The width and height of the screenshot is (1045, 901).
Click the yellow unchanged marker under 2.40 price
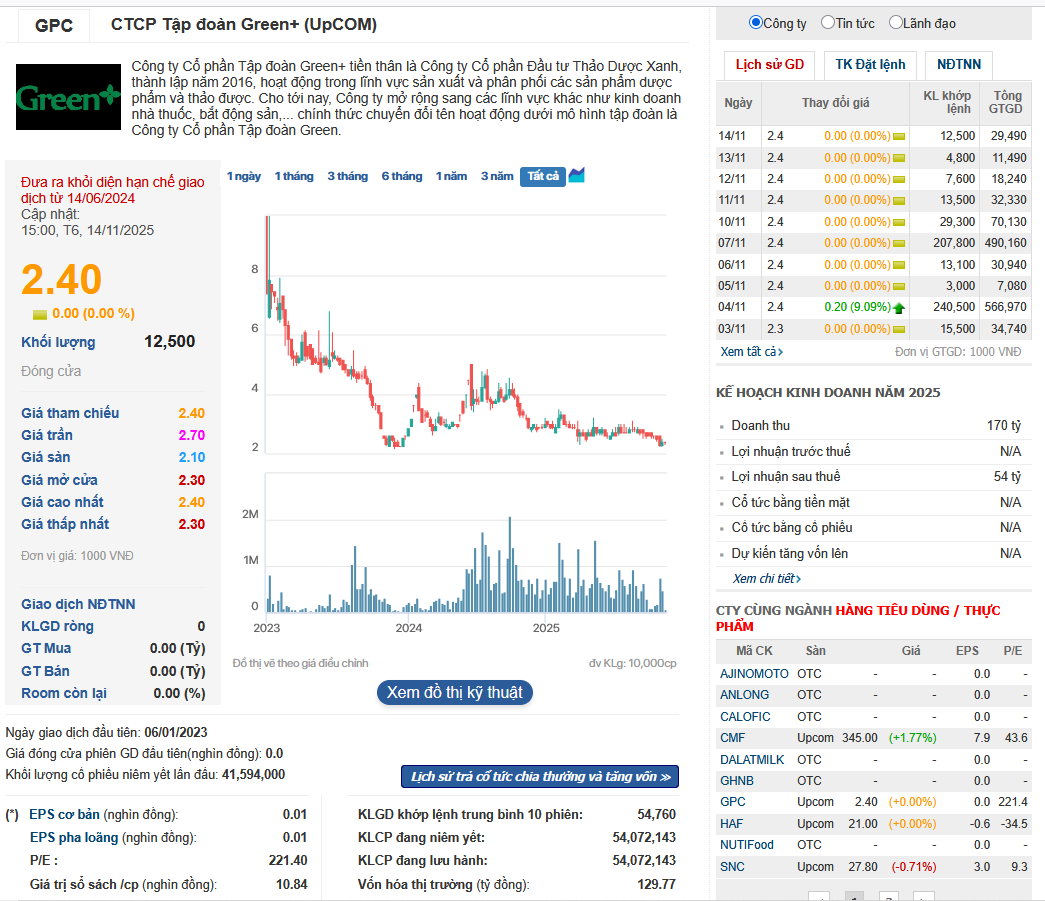40,315
